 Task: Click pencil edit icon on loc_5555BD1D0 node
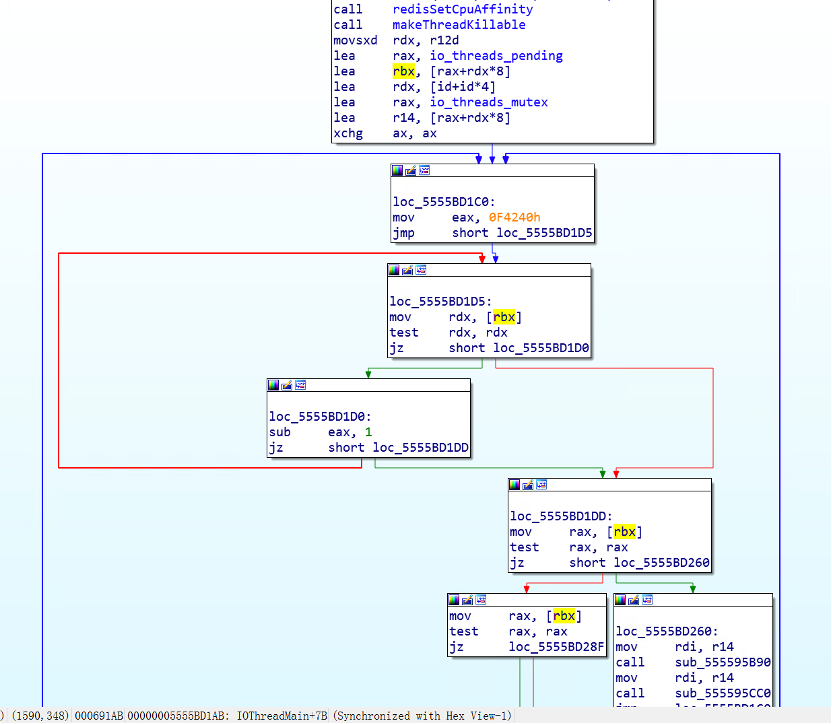[287, 385]
